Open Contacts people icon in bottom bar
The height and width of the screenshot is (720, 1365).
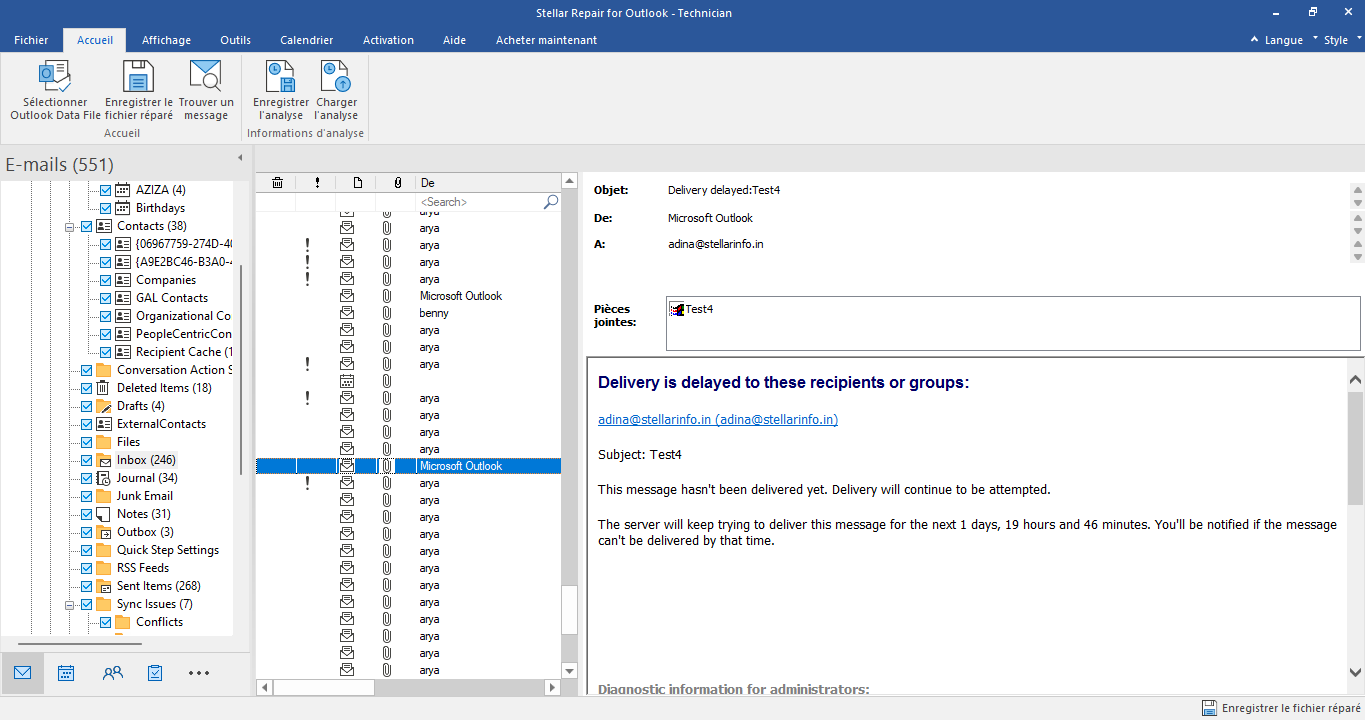pos(112,673)
